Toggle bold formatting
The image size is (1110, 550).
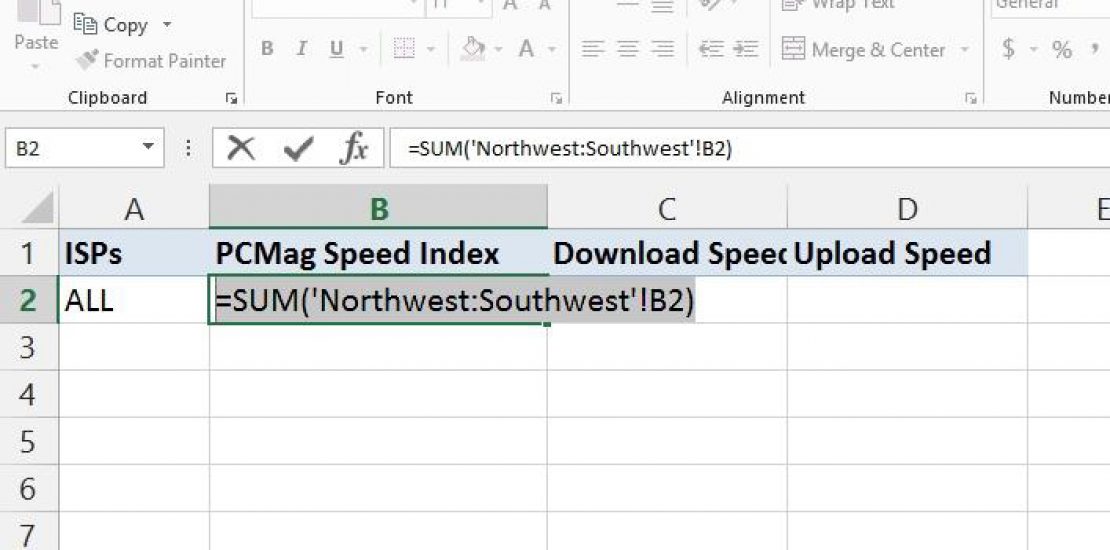pyautogui.click(x=267, y=49)
